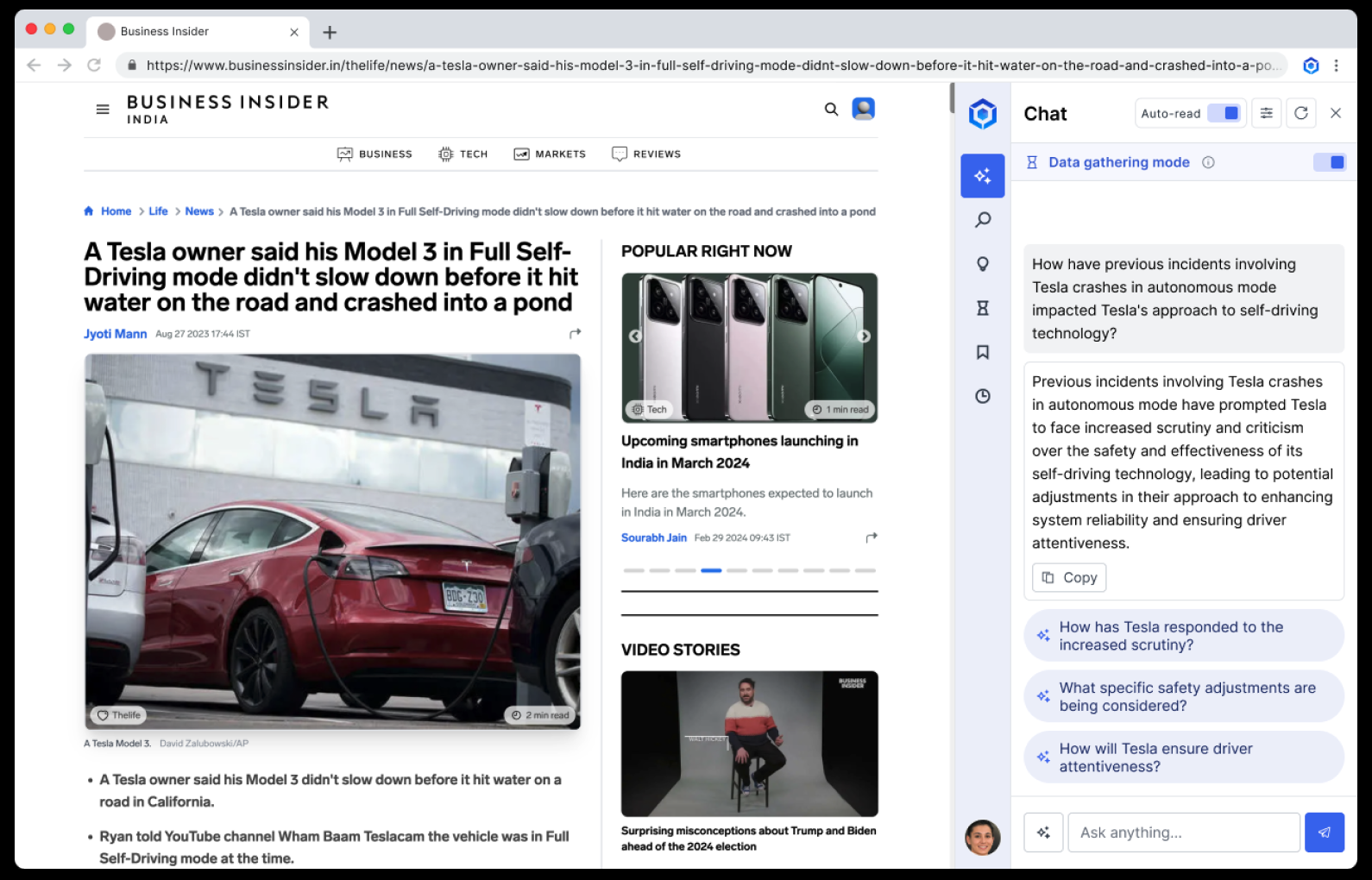Open the user avatar in sidebar

click(x=982, y=837)
